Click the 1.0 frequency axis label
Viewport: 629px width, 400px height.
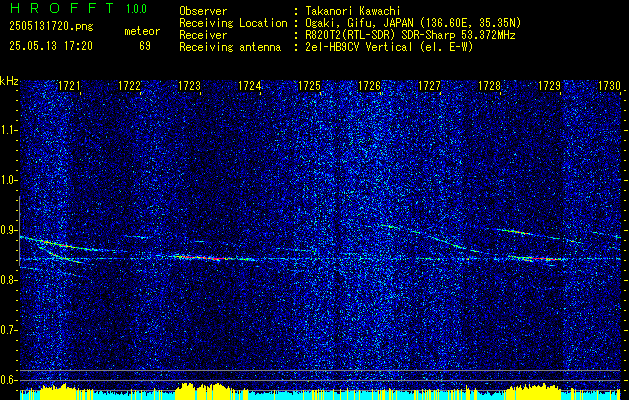(8, 181)
